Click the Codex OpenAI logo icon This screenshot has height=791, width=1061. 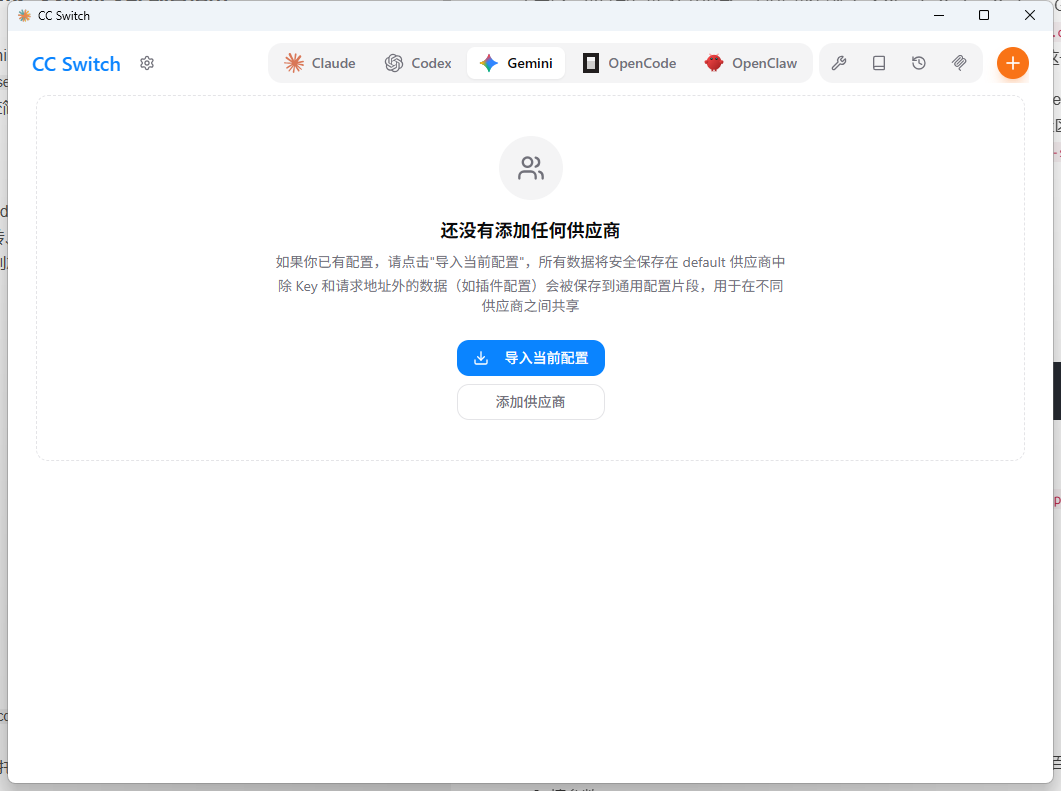(394, 62)
